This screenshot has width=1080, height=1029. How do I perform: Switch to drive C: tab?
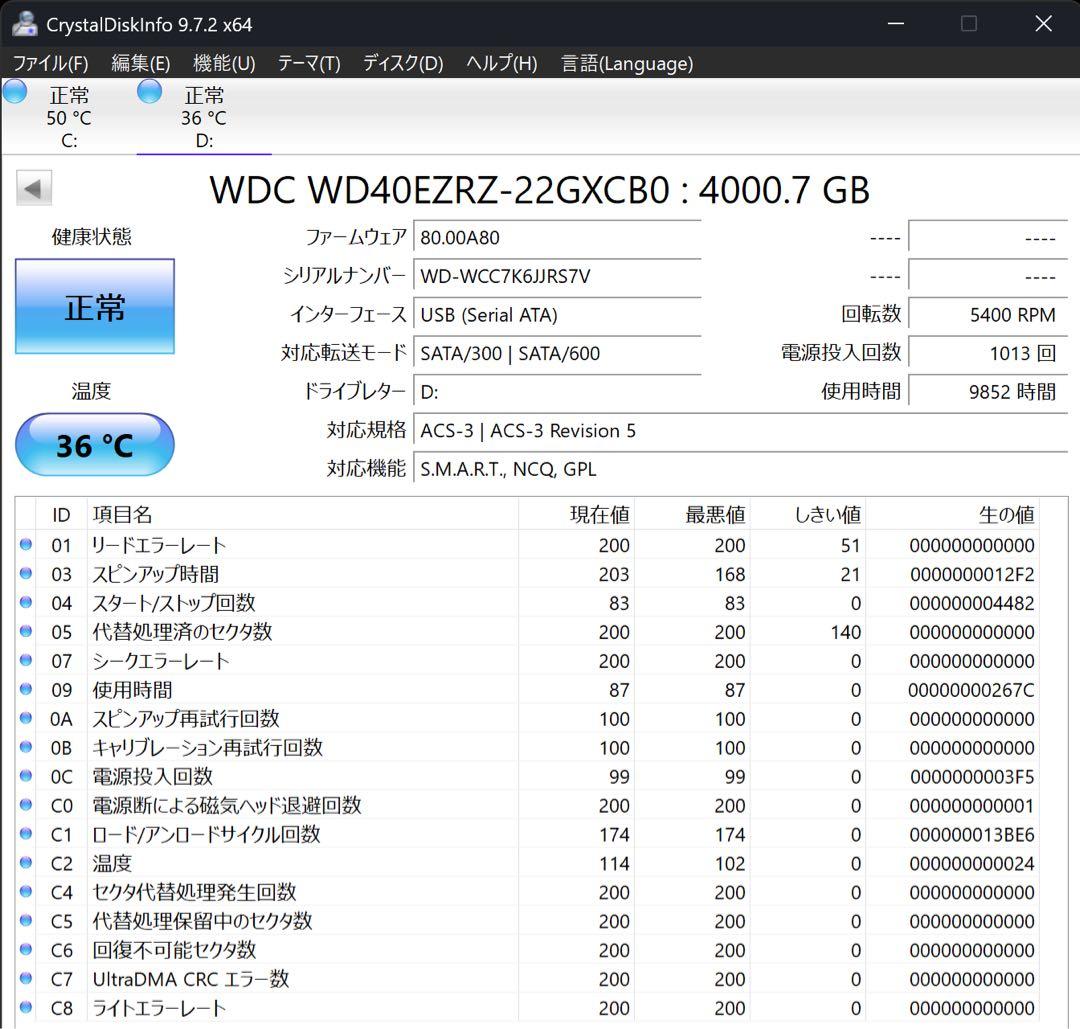pyautogui.click(x=67, y=115)
